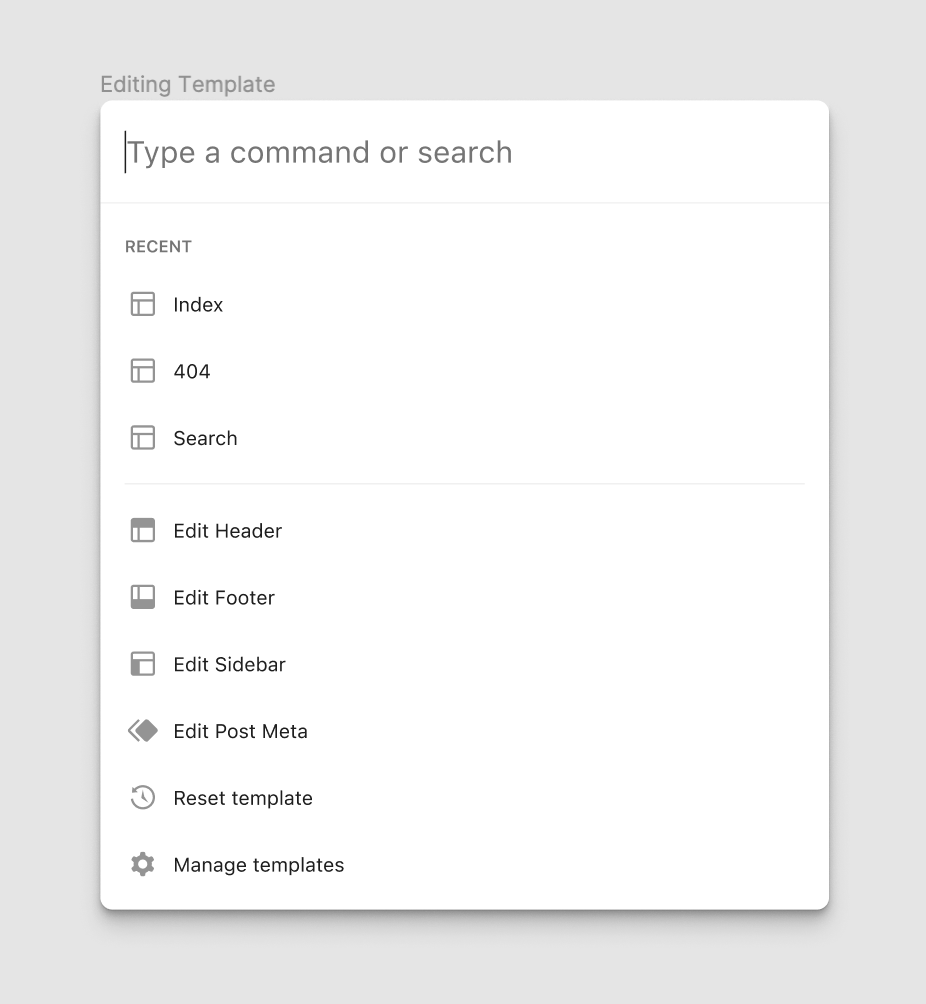This screenshot has width=926, height=1004.
Task: Click the 404 template icon
Action: coord(142,371)
